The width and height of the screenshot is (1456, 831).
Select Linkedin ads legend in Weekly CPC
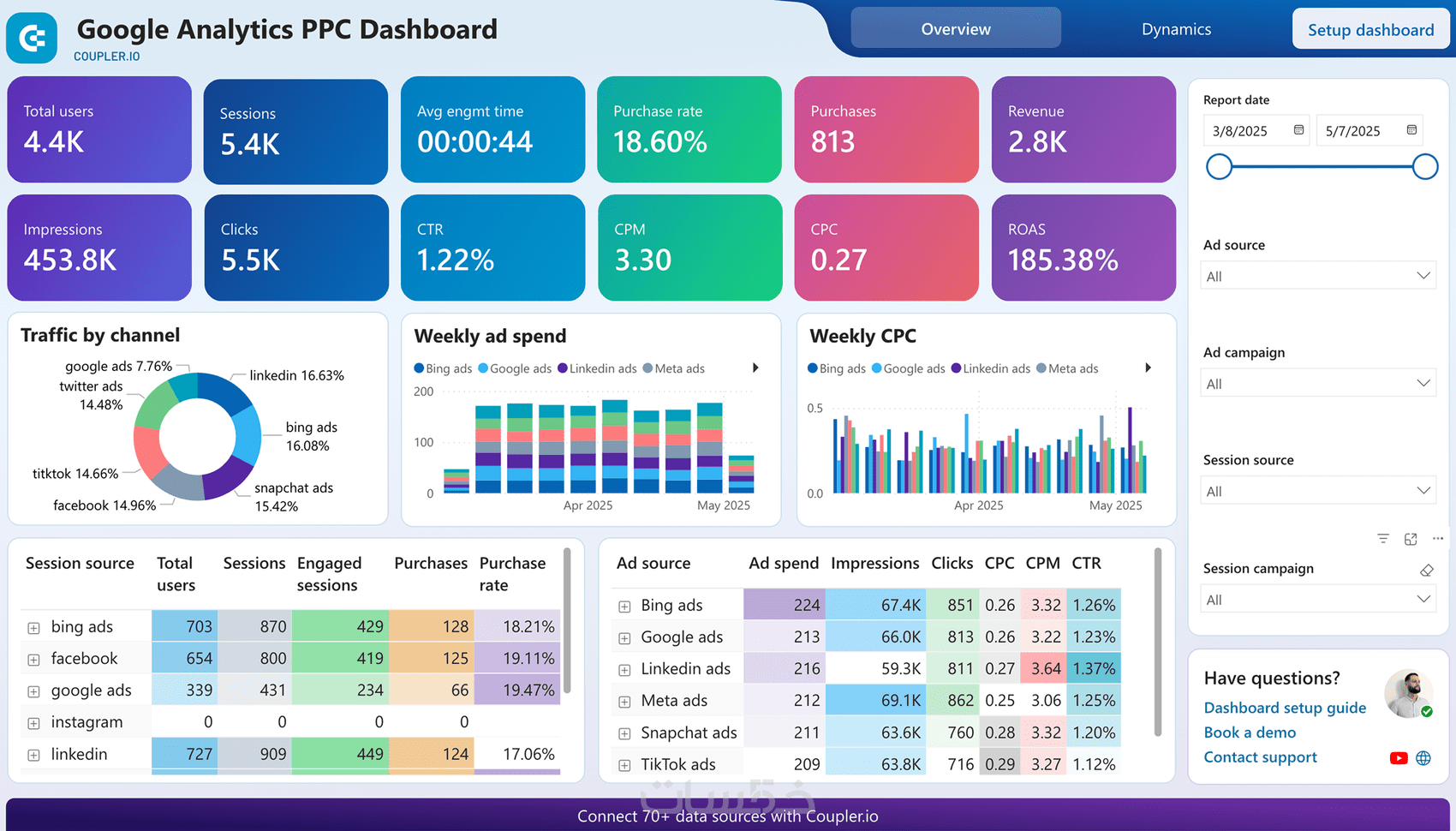point(991,368)
